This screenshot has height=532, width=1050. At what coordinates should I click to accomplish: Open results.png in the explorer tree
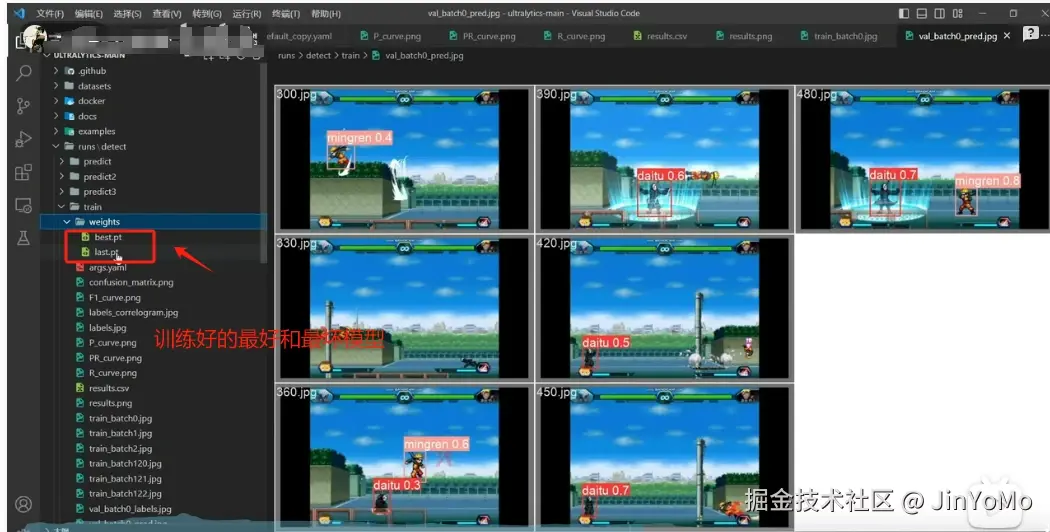click(x=110, y=403)
